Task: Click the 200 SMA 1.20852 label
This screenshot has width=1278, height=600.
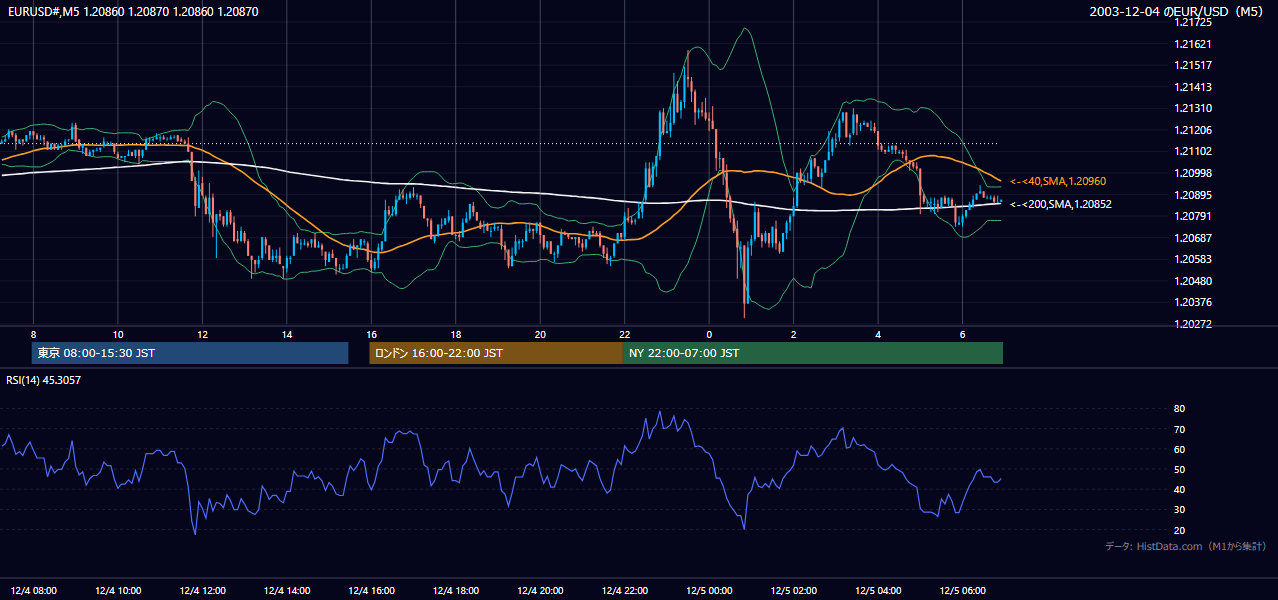Action: click(1061, 204)
